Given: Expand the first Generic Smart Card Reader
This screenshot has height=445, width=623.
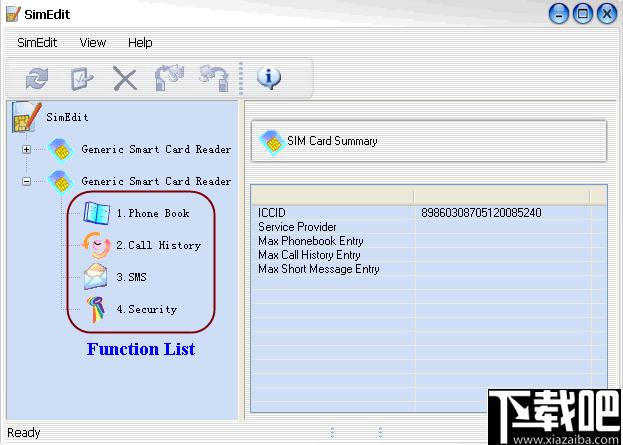Looking at the screenshot, I should coord(26,149).
